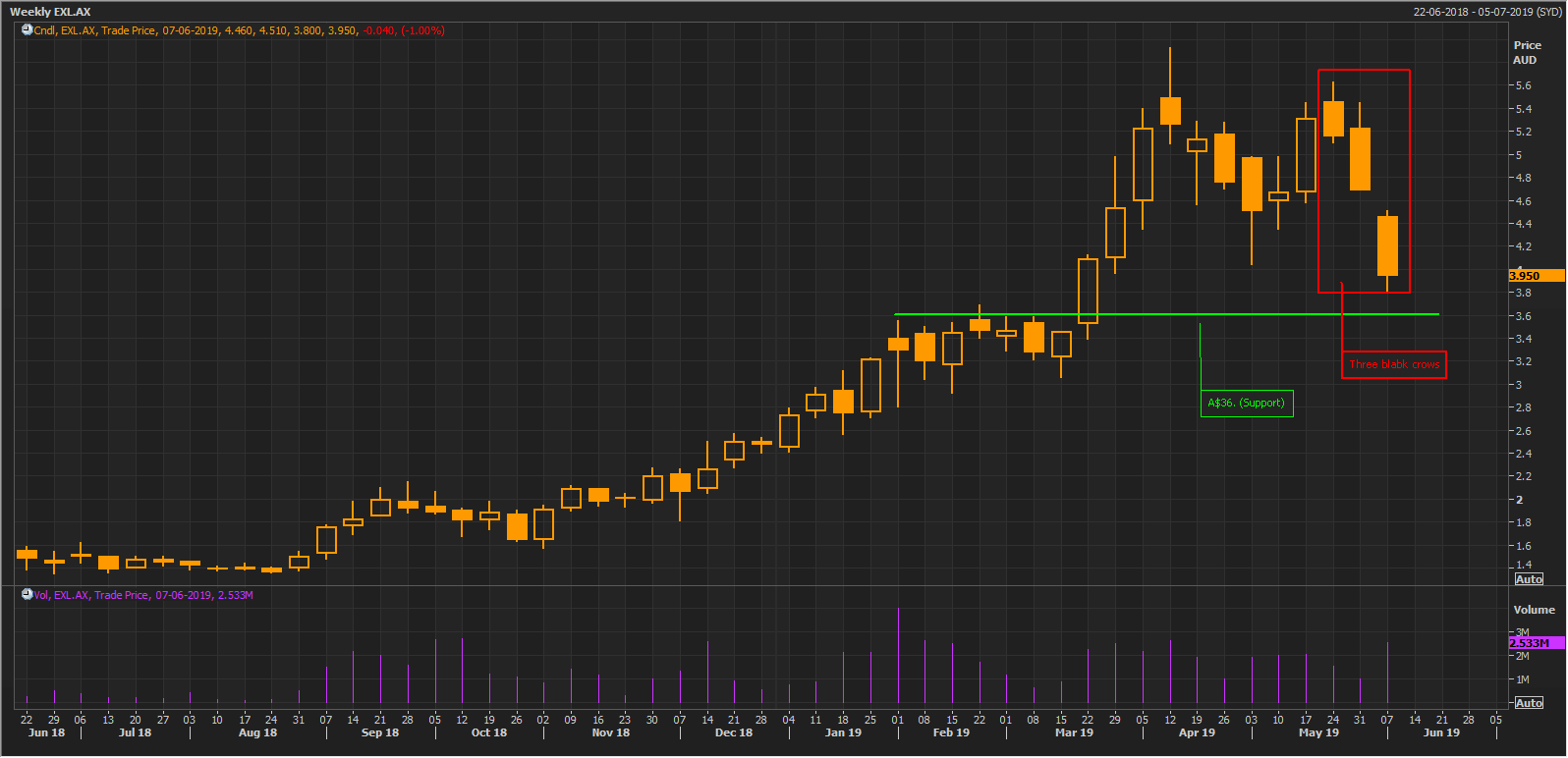Viewport: 1568px width, 758px height.
Task: Click the 3.950 last price marker
Action: coord(1537,276)
